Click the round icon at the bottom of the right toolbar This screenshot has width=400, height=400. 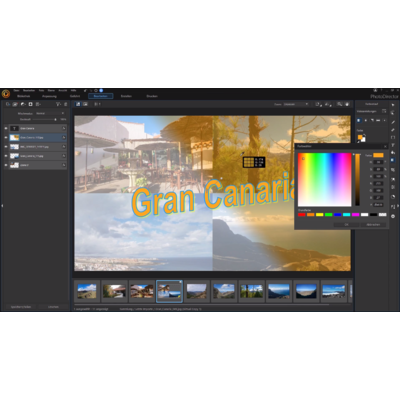pos(393,216)
